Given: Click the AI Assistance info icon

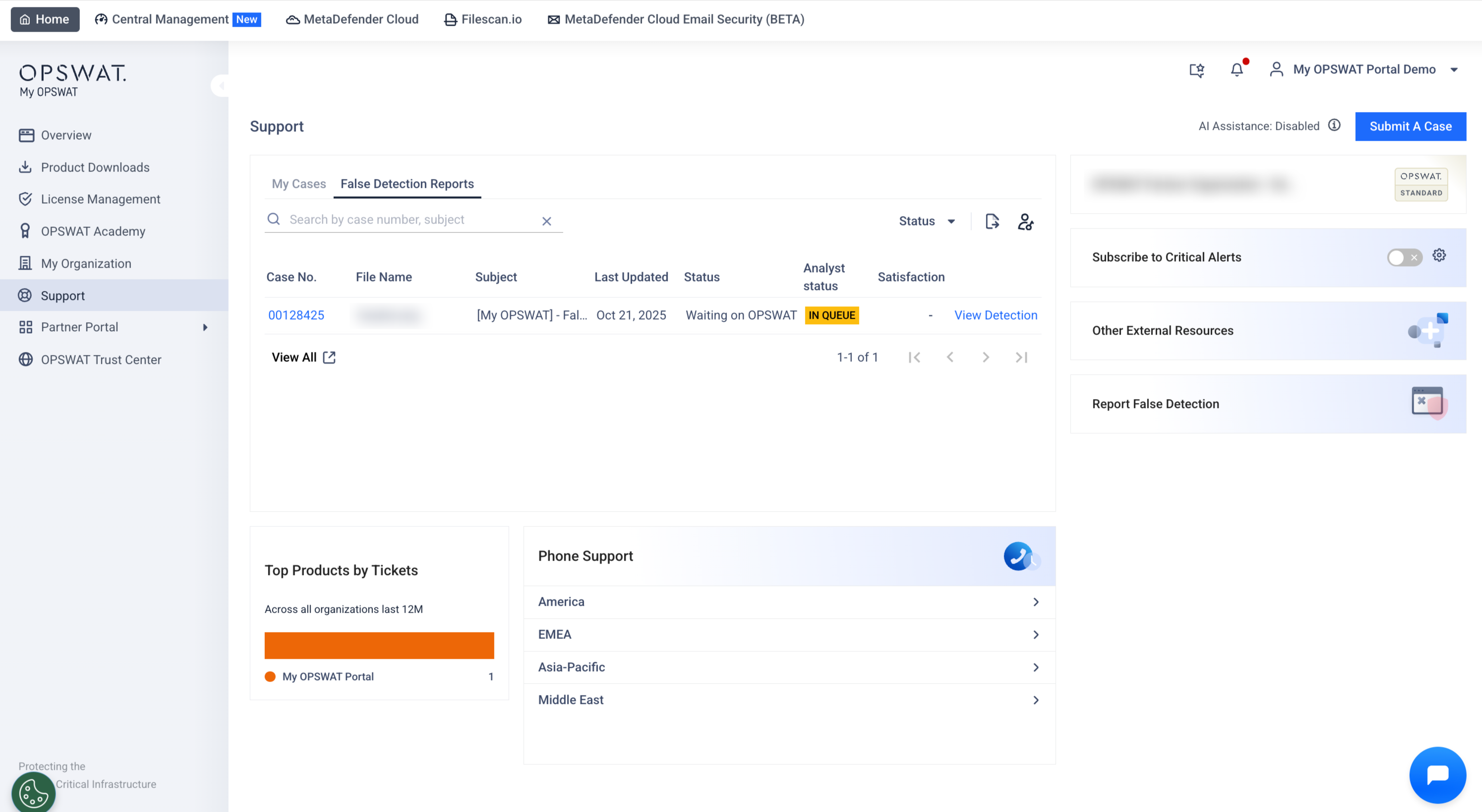Looking at the screenshot, I should click(x=1334, y=125).
